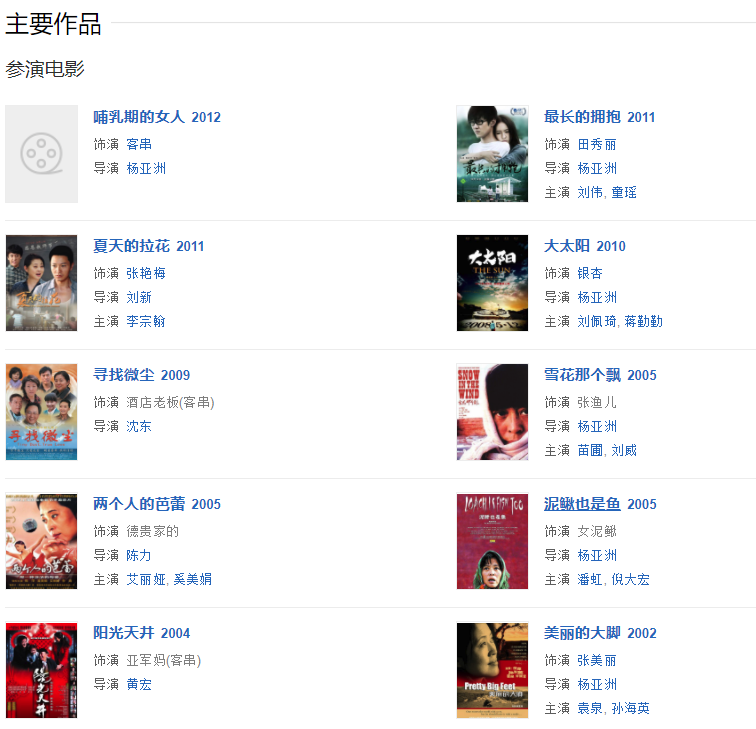Viewport: 756px width, 729px height.
Task: Open director 刘新 link under 夏天的拉花
Action: point(139,297)
